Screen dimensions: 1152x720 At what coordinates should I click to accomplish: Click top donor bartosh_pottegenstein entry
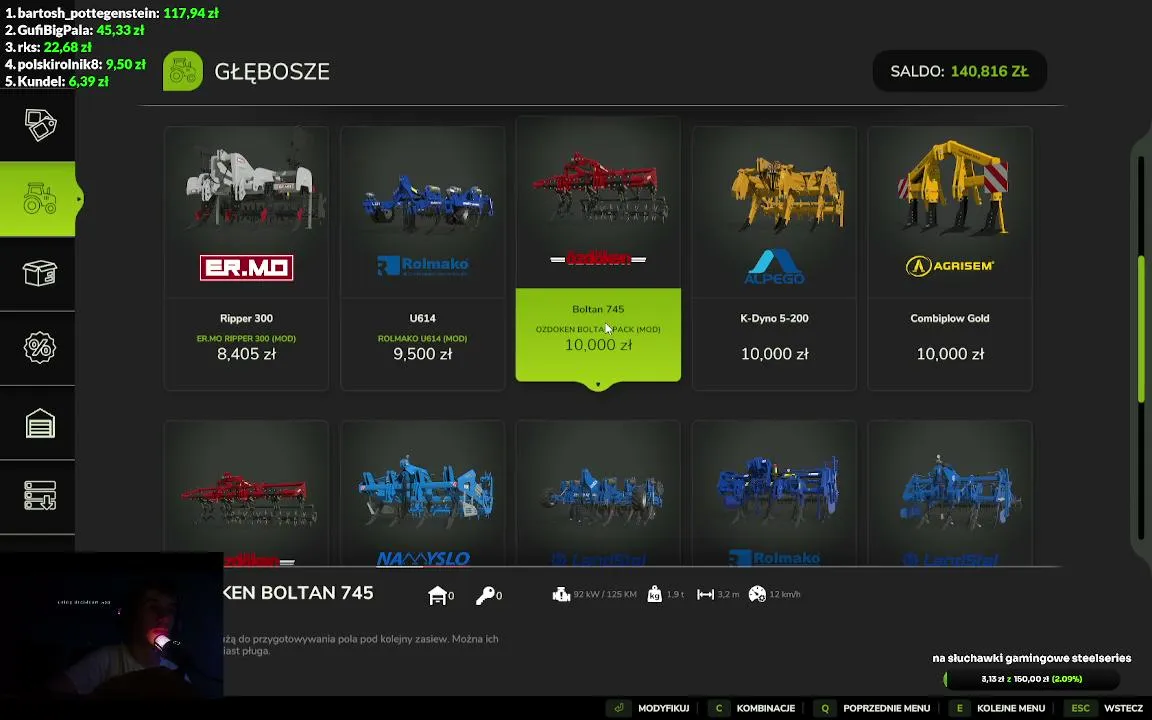pos(112,12)
